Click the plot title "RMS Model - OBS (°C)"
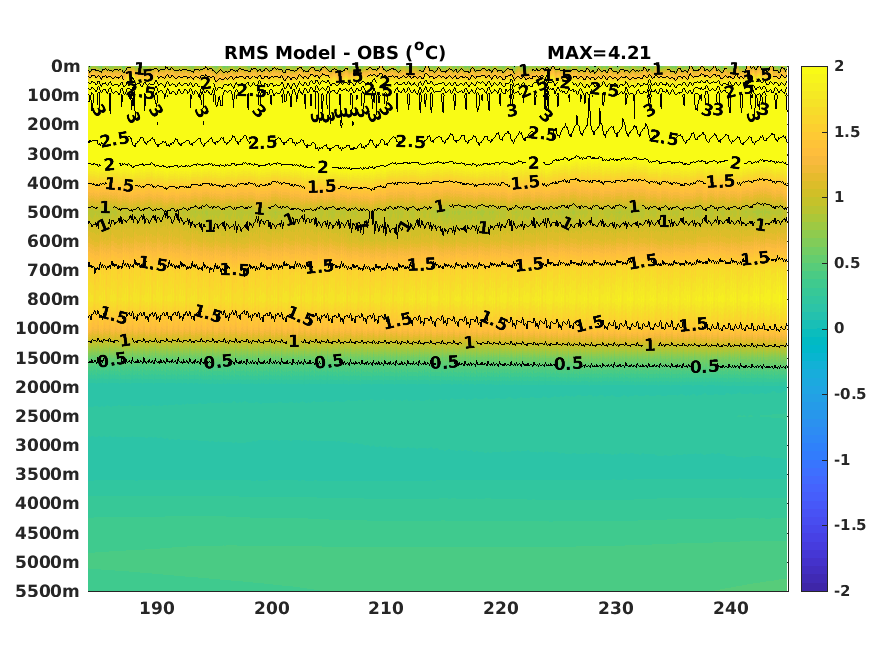Viewport: 875px width, 656px height. 335,52
